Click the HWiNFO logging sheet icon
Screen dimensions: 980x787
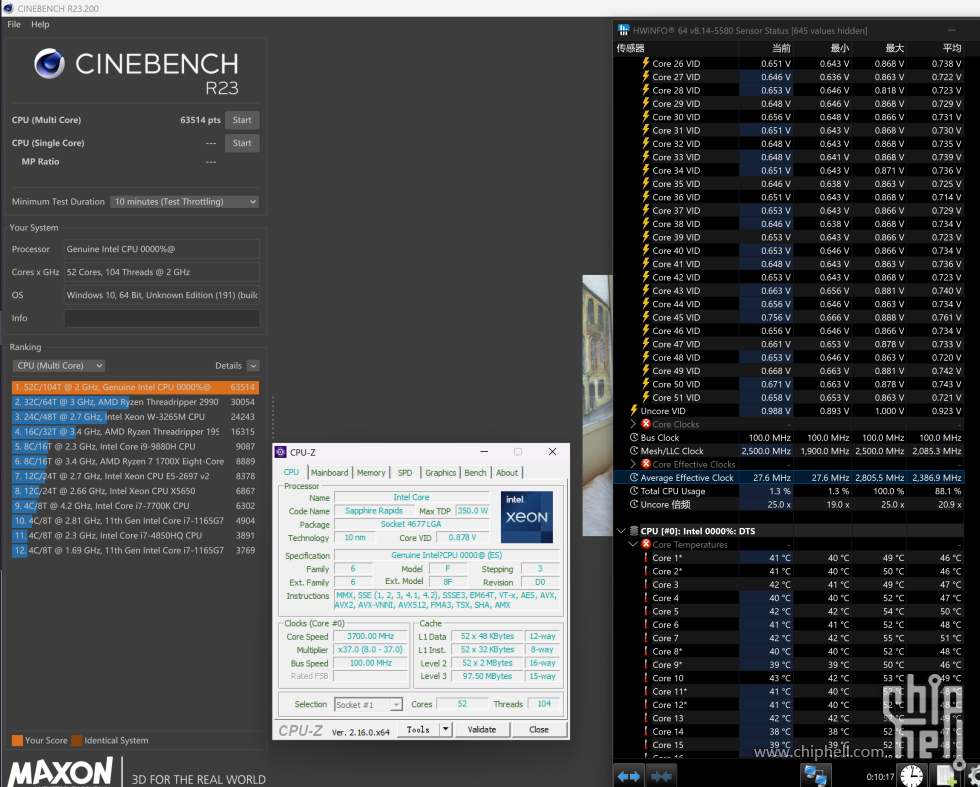(946, 776)
